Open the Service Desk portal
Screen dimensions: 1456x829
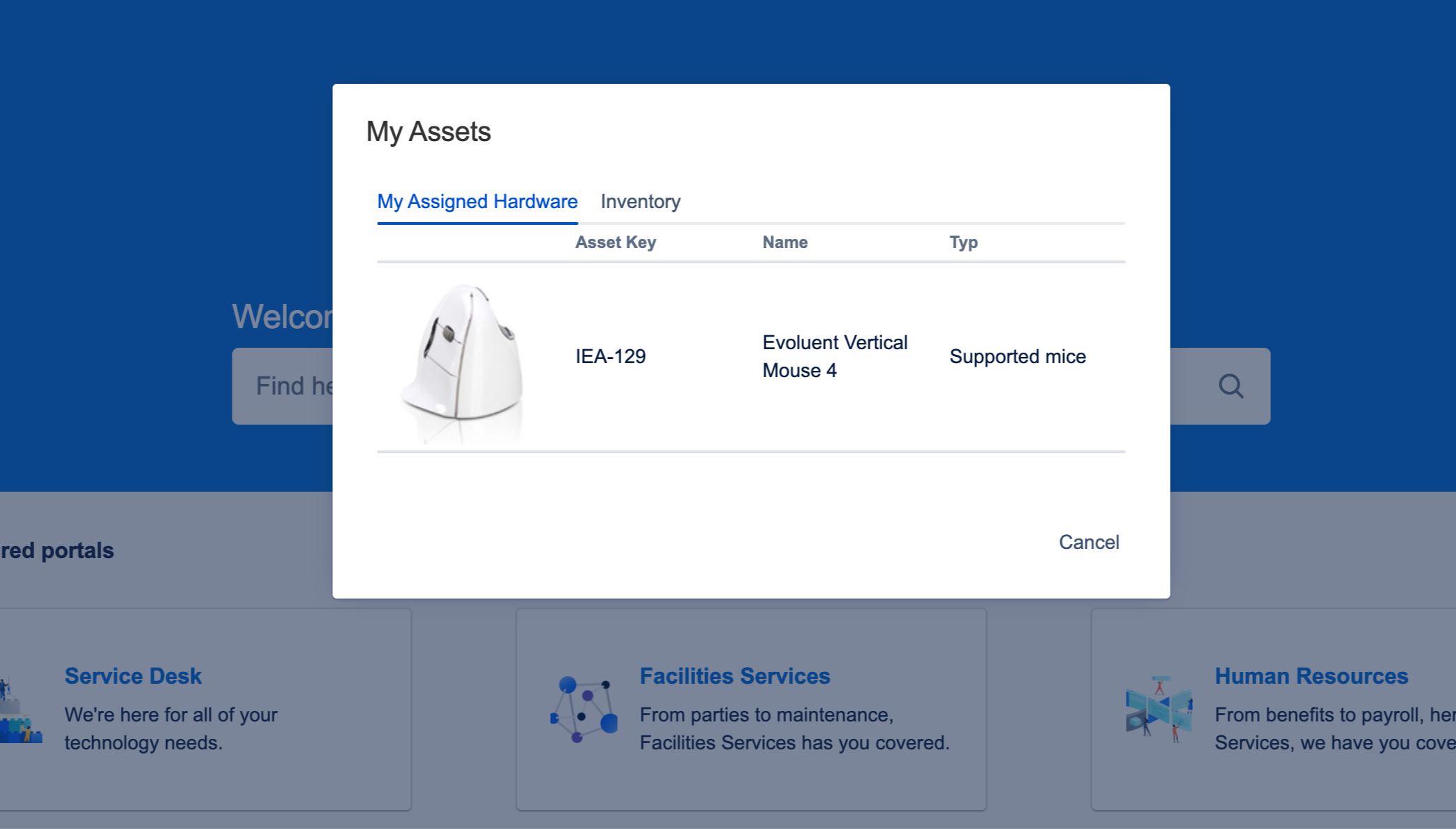coord(133,675)
